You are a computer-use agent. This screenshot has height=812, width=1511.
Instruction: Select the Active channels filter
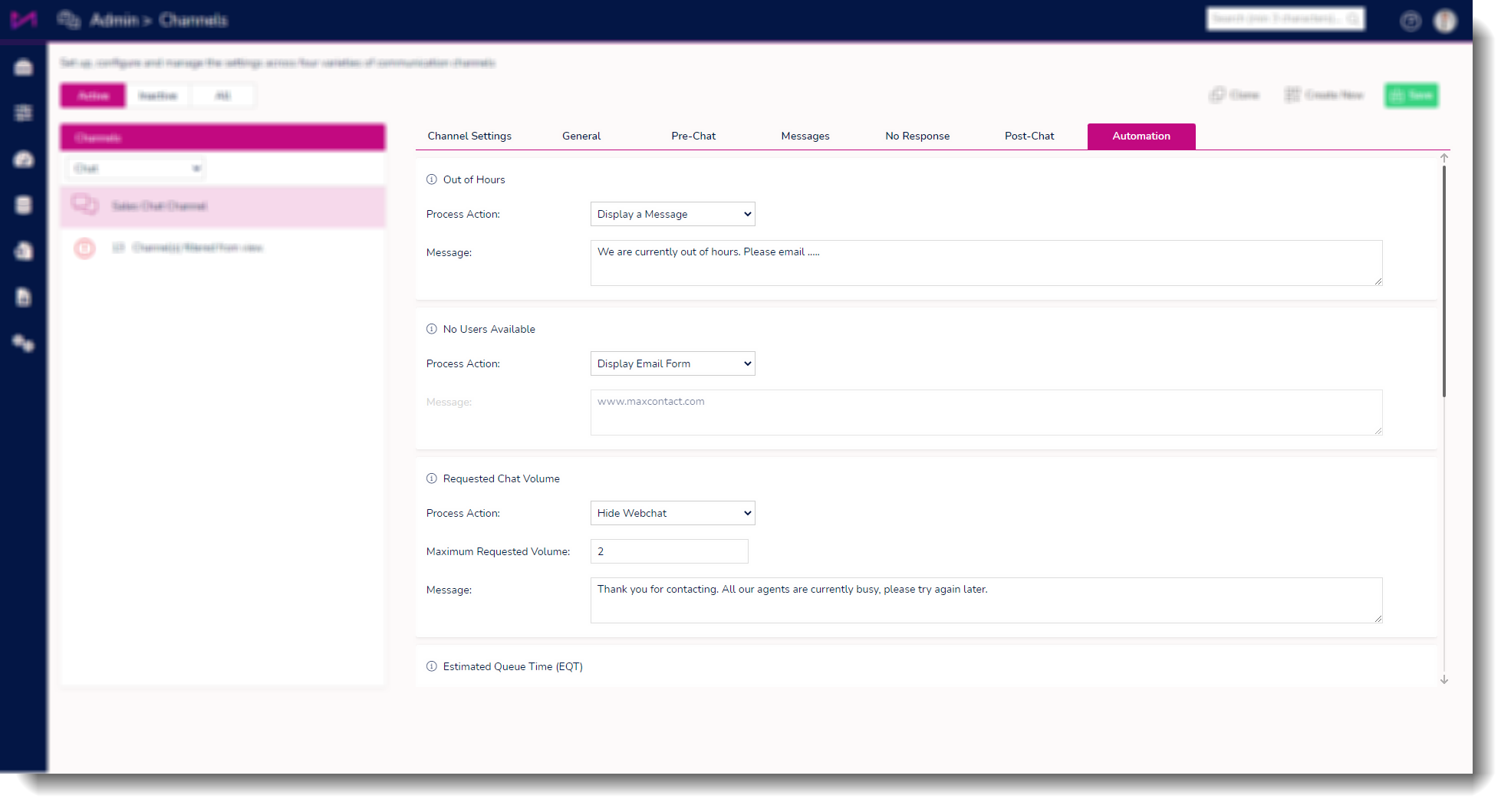(94, 96)
